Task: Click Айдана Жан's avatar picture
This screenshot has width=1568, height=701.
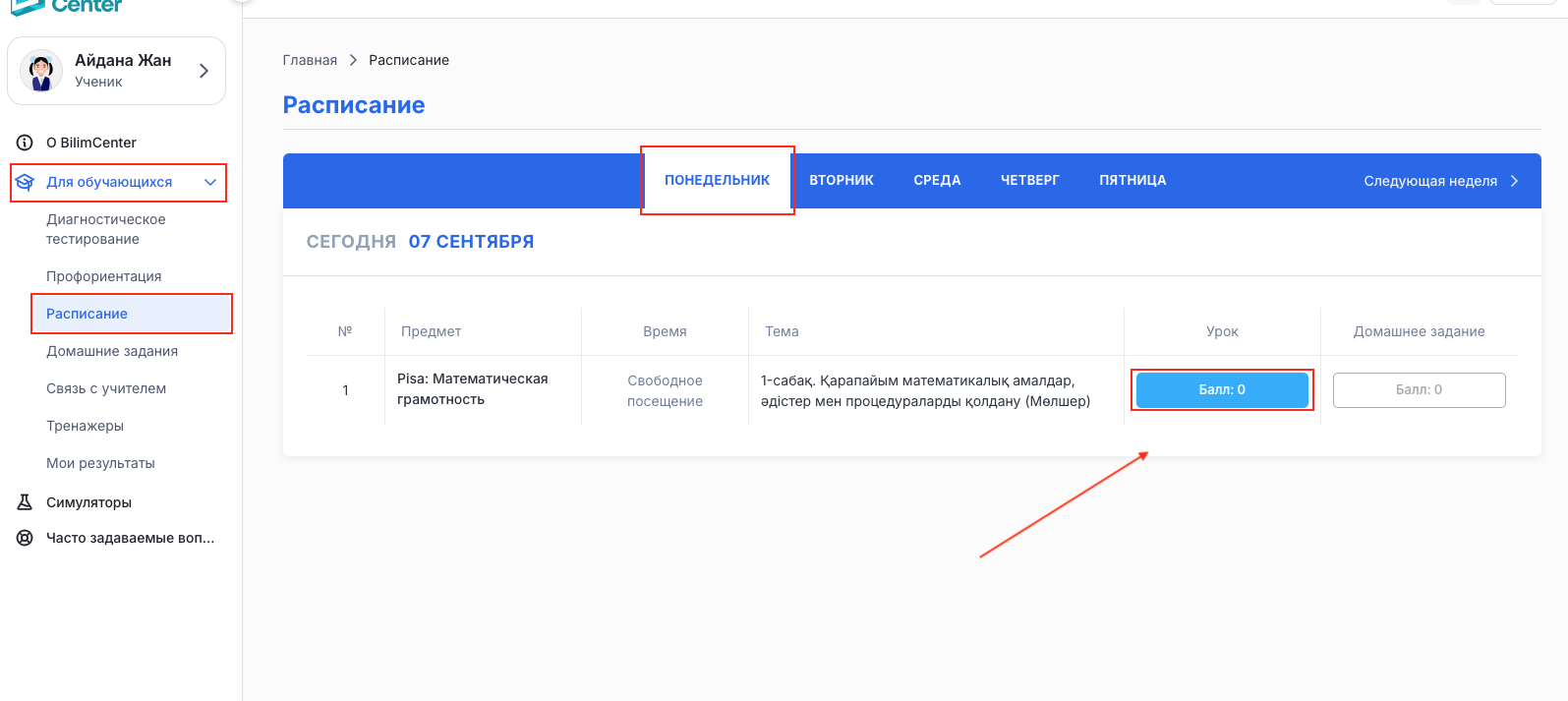Action: [x=41, y=71]
